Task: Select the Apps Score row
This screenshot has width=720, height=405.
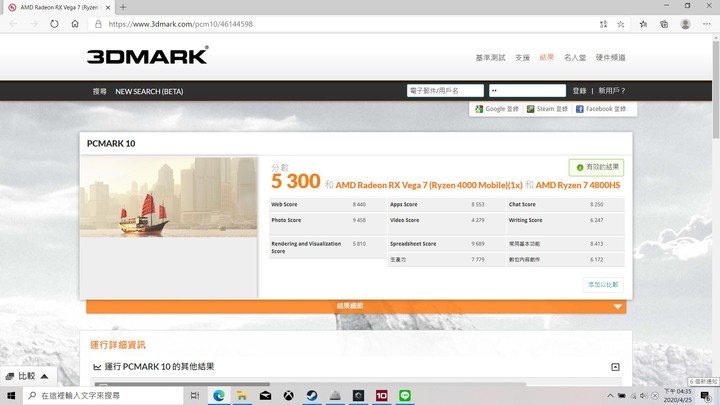Action: [446, 204]
